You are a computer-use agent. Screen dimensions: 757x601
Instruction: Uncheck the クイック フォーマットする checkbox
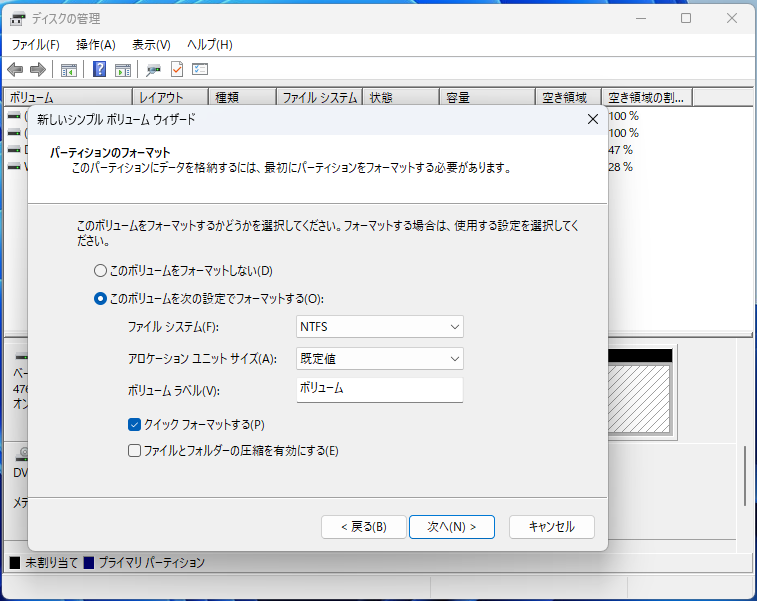coord(134,425)
